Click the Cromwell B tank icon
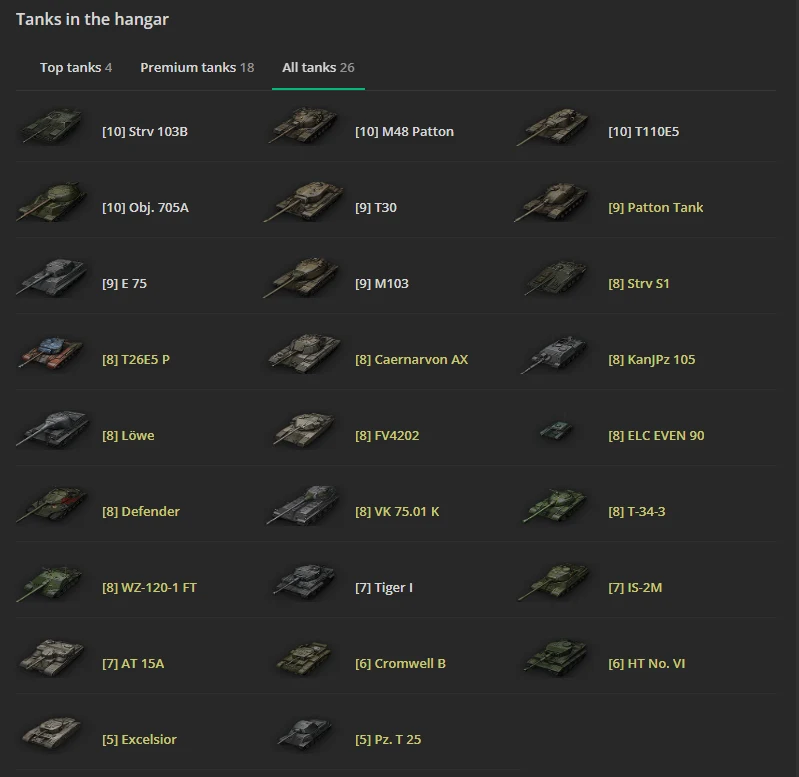 pos(305,658)
